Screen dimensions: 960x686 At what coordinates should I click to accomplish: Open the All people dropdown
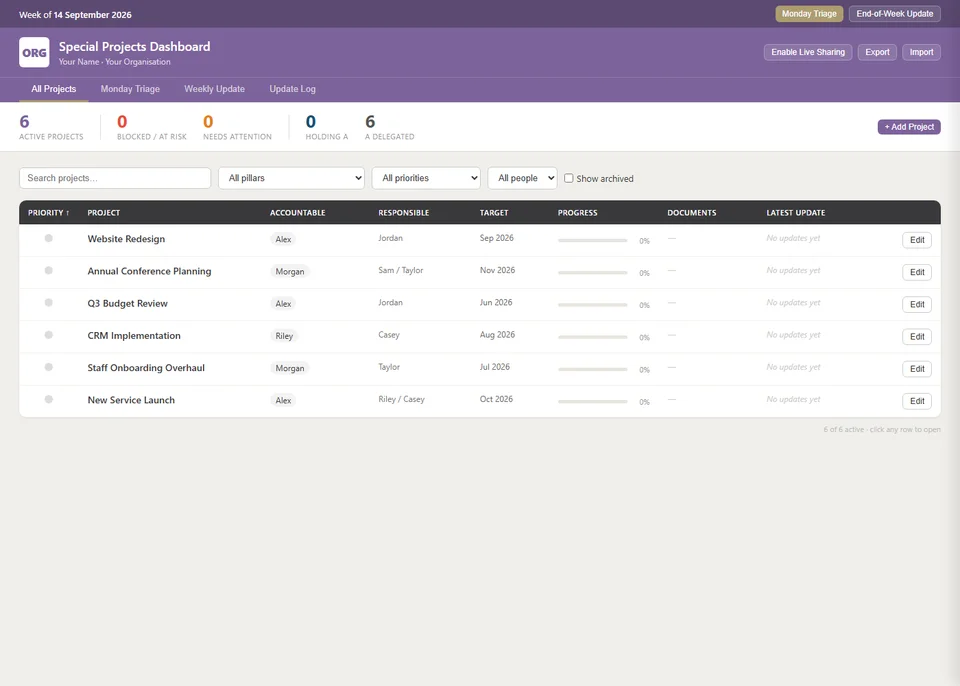tap(523, 178)
